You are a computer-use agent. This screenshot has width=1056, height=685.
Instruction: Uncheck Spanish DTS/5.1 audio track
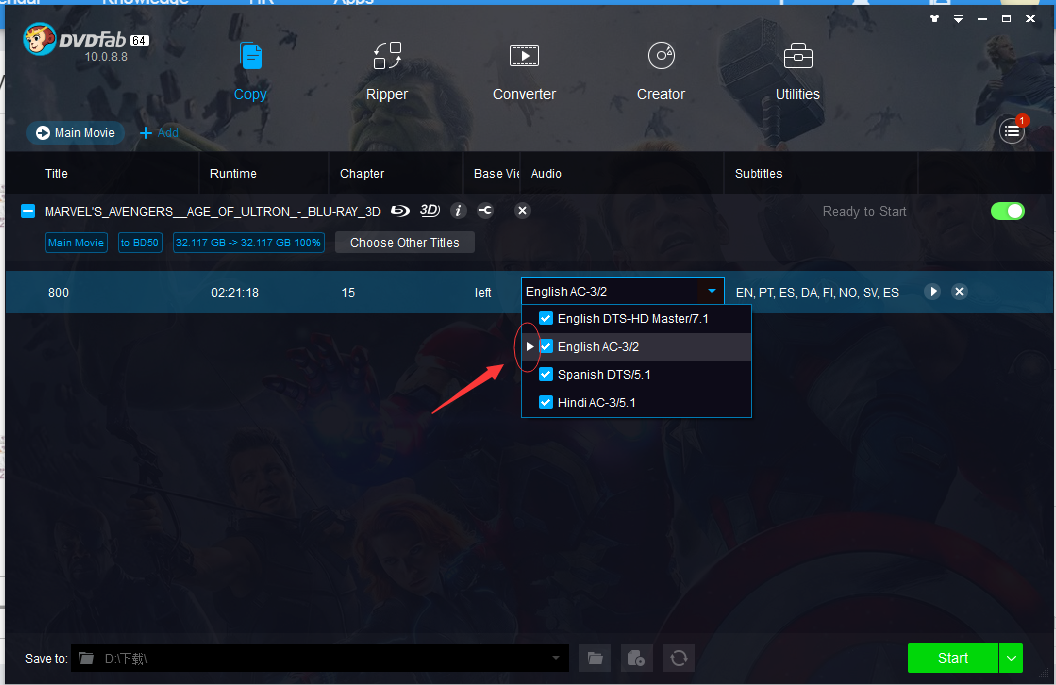point(546,374)
